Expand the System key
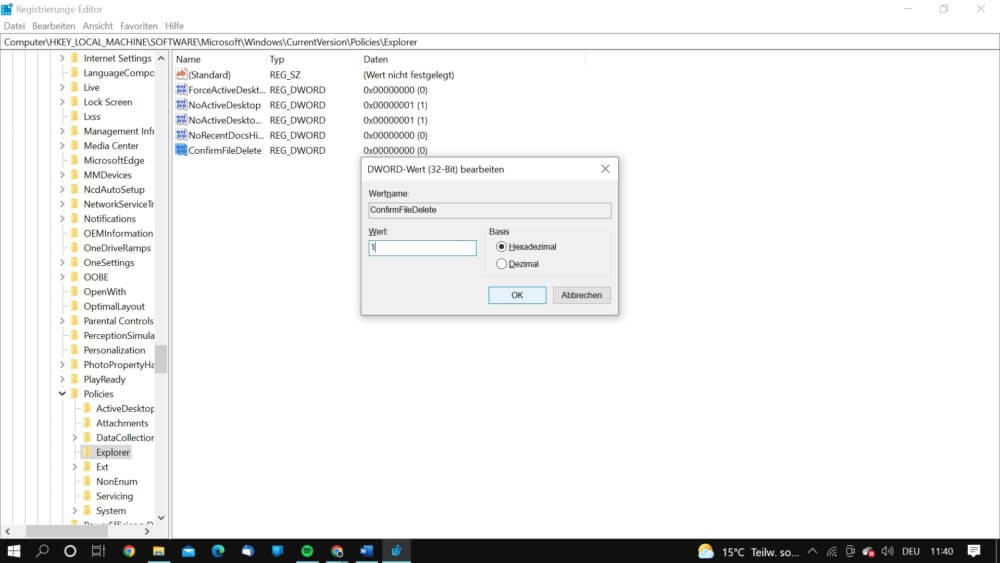 point(75,511)
